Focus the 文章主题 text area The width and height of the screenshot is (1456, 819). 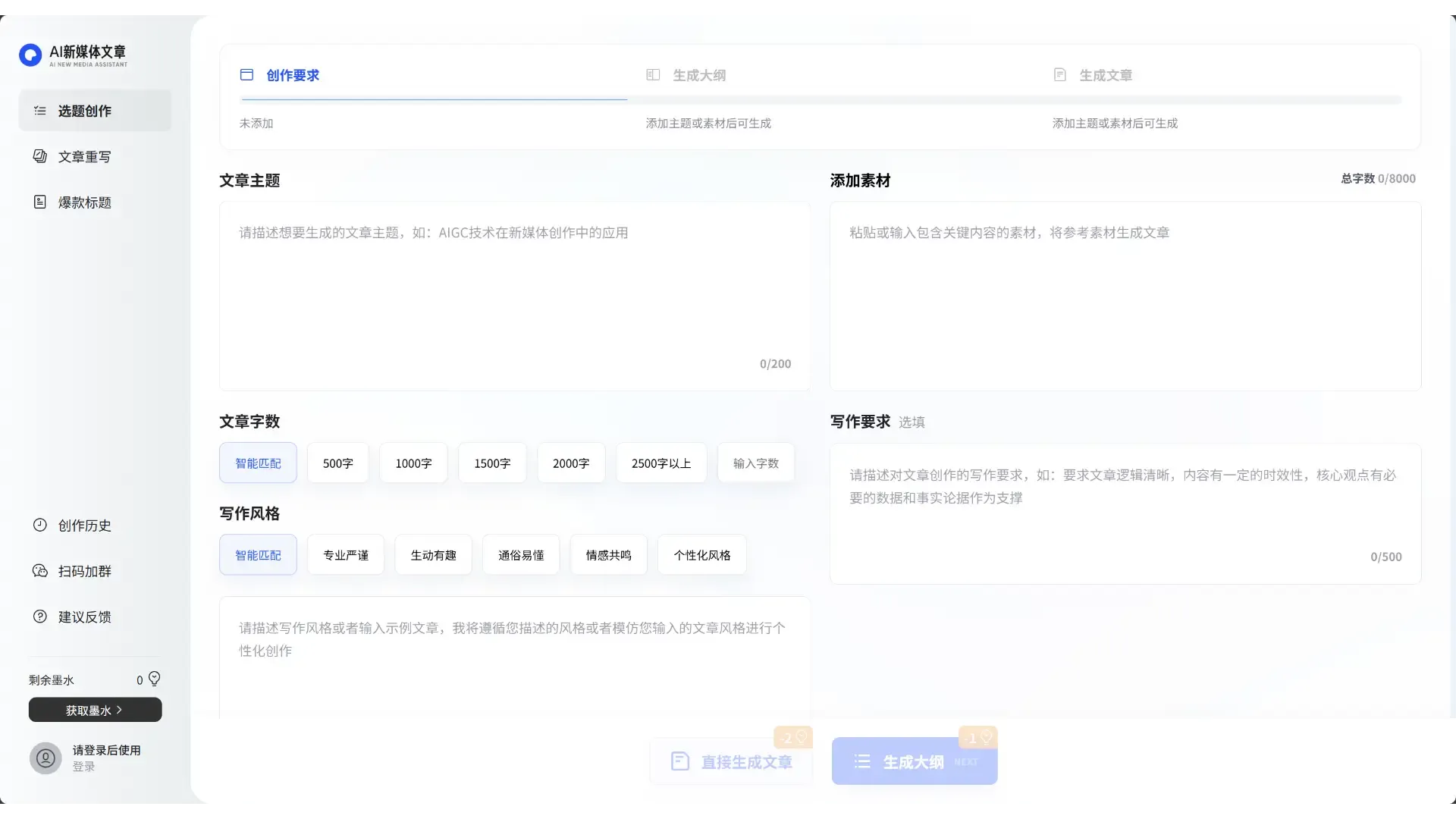[515, 296]
